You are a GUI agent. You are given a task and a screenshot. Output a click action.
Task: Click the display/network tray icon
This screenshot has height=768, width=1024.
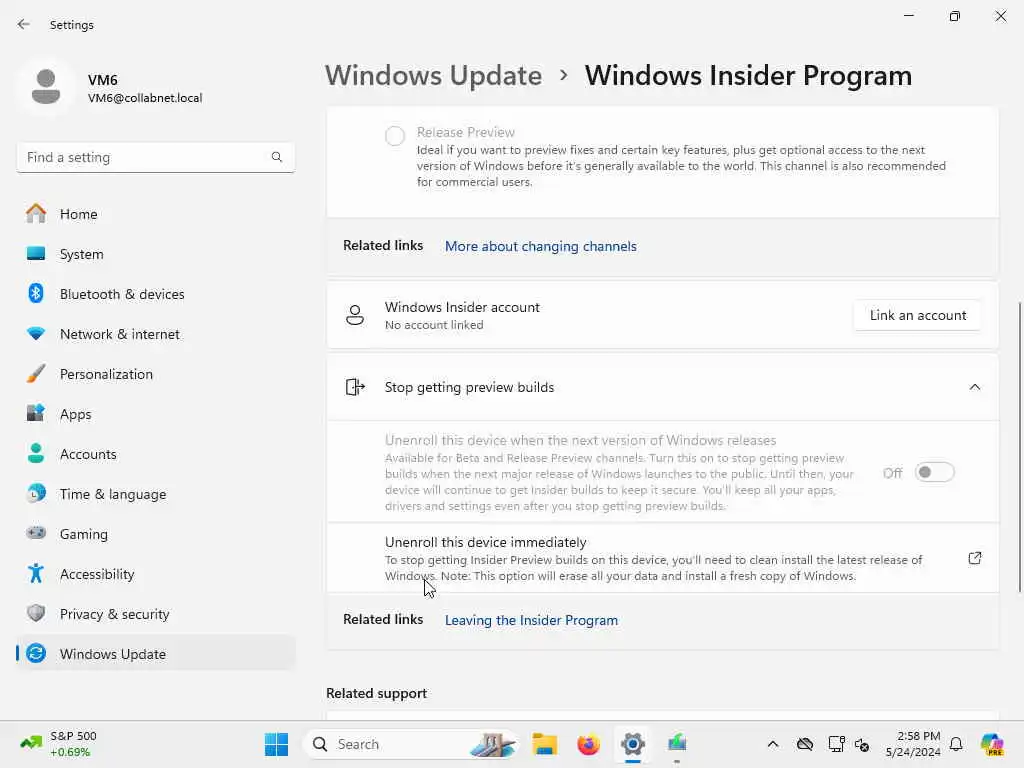click(x=836, y=744)
